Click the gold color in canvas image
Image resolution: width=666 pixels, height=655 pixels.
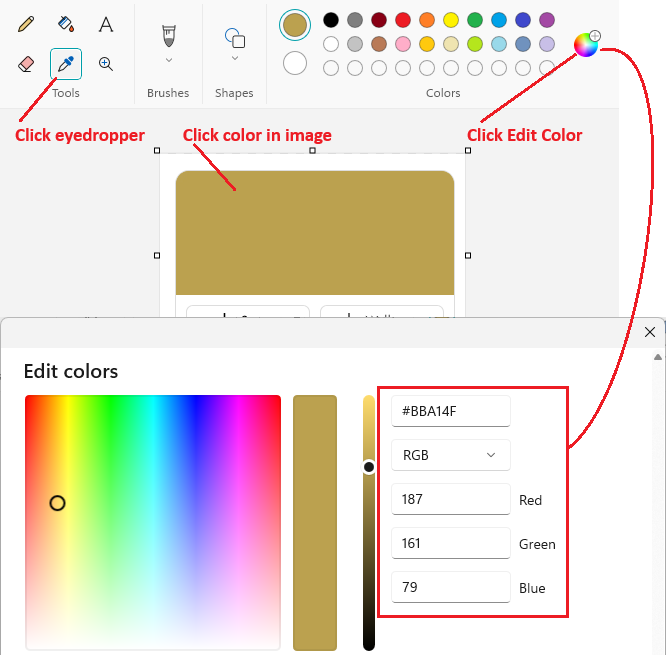[315, 233]
